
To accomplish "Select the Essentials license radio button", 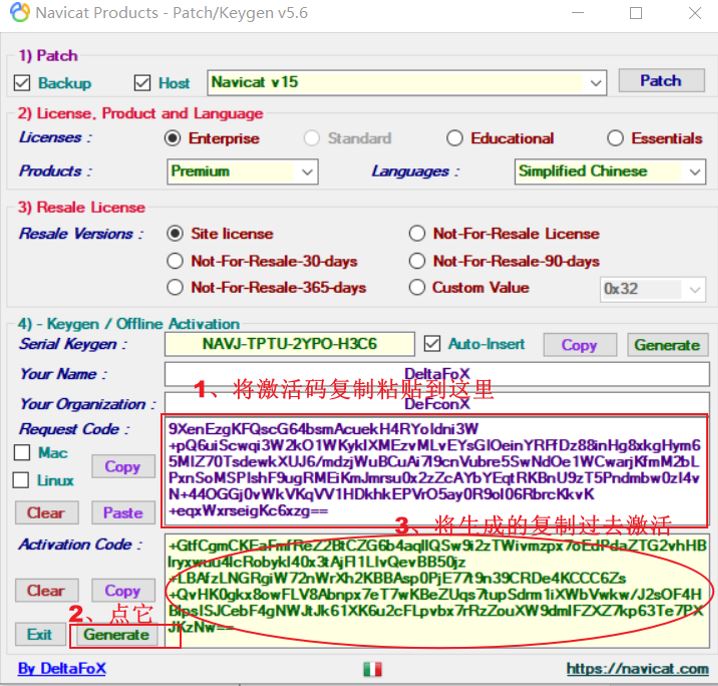I will 615,138.
